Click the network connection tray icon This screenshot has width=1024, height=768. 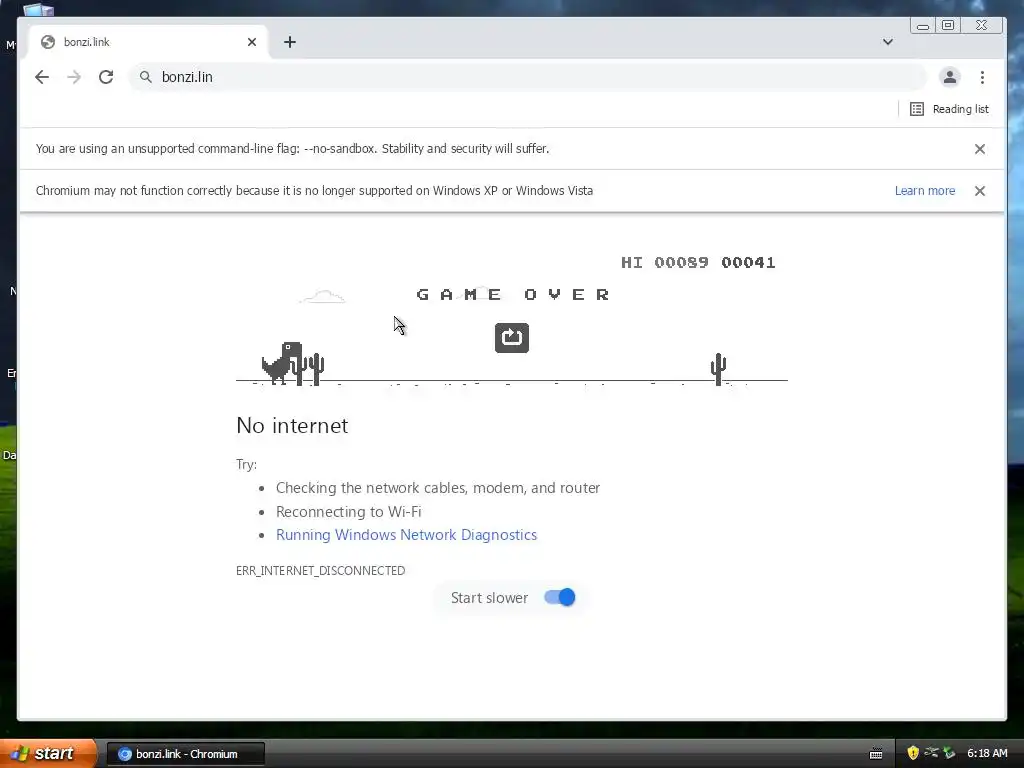coord(949,753)
